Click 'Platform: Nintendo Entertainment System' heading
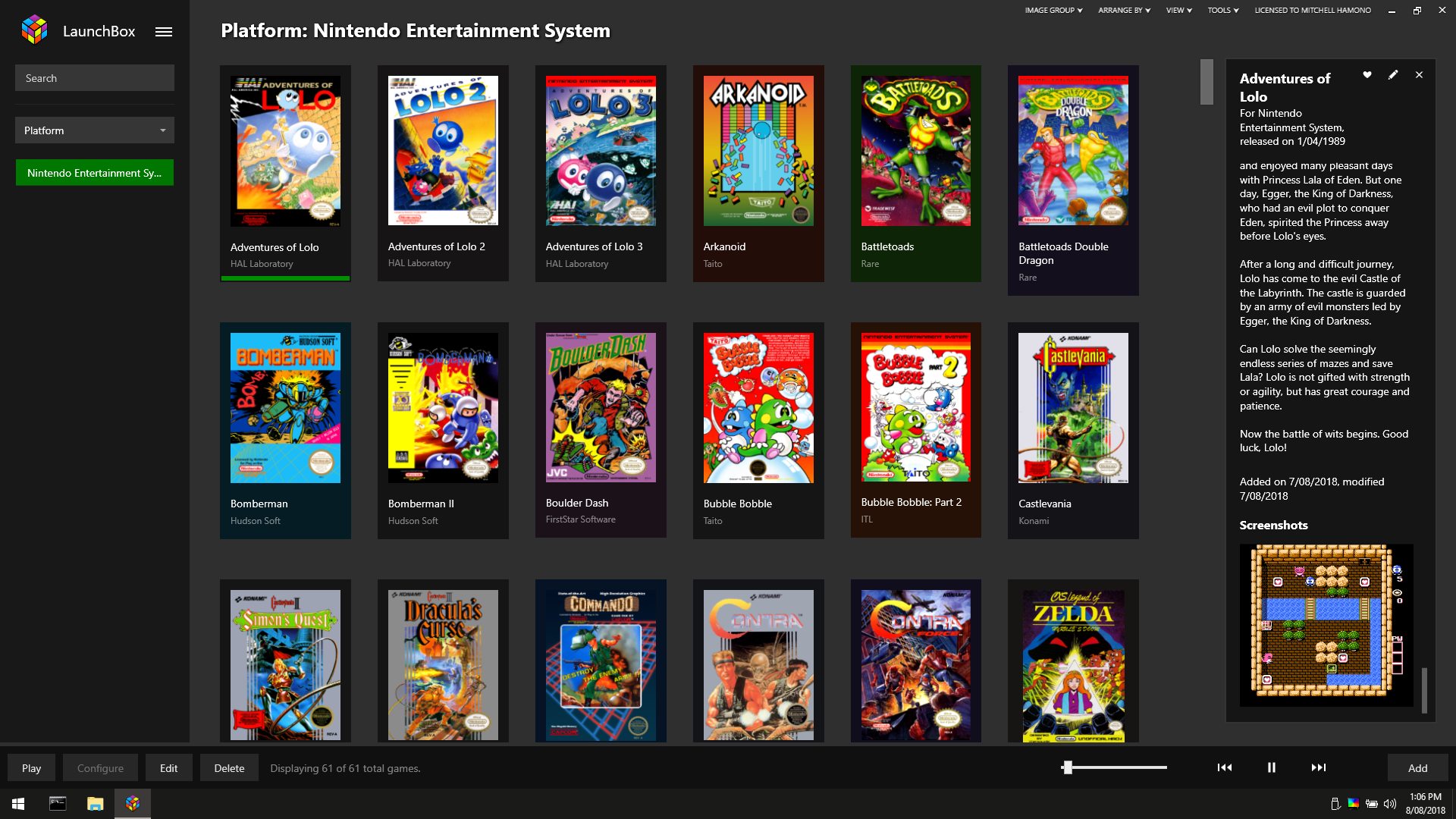Viewport: 1456px width, 819px height. (416, 30)
